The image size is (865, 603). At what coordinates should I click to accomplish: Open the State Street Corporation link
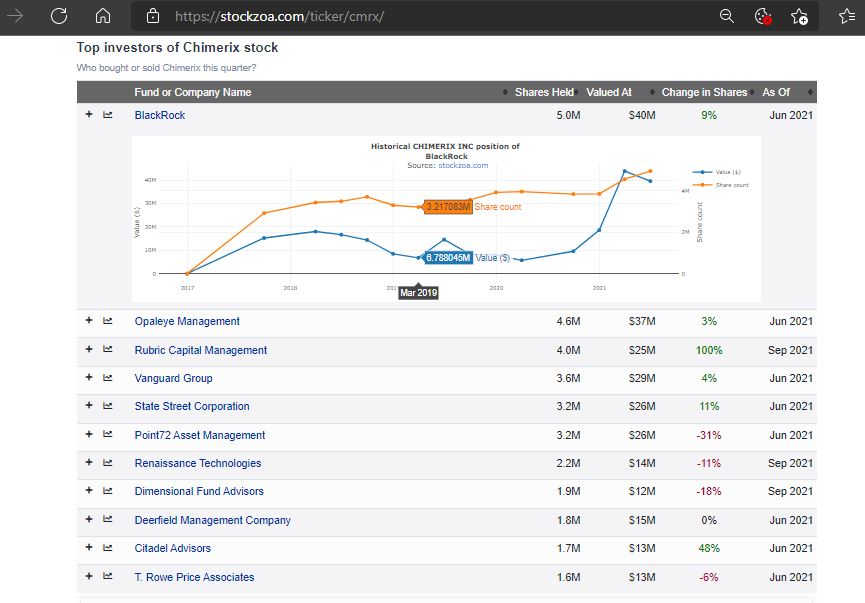point(192,407)
